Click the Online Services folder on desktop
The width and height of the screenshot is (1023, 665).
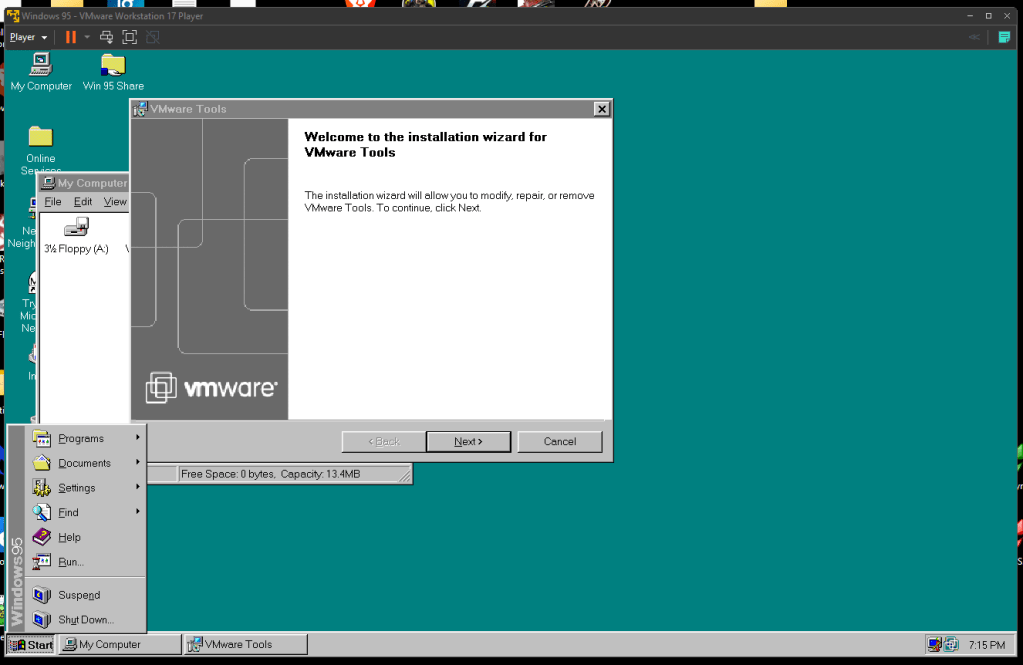click(40, 138)
